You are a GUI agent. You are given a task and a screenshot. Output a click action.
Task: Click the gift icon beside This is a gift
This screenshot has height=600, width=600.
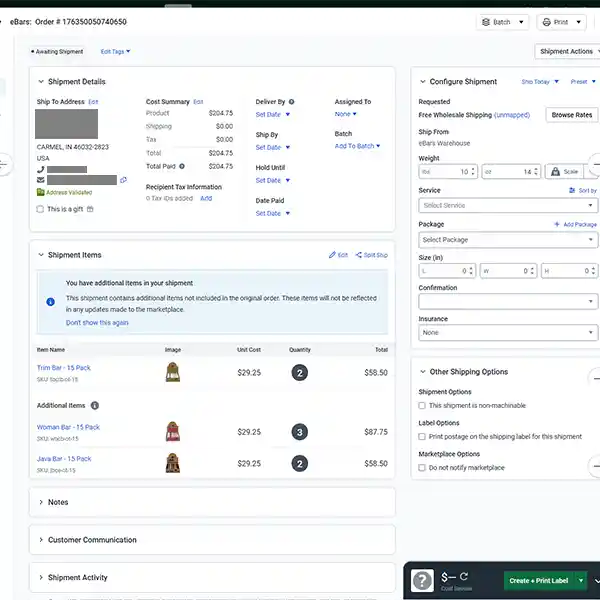point(90,209)
